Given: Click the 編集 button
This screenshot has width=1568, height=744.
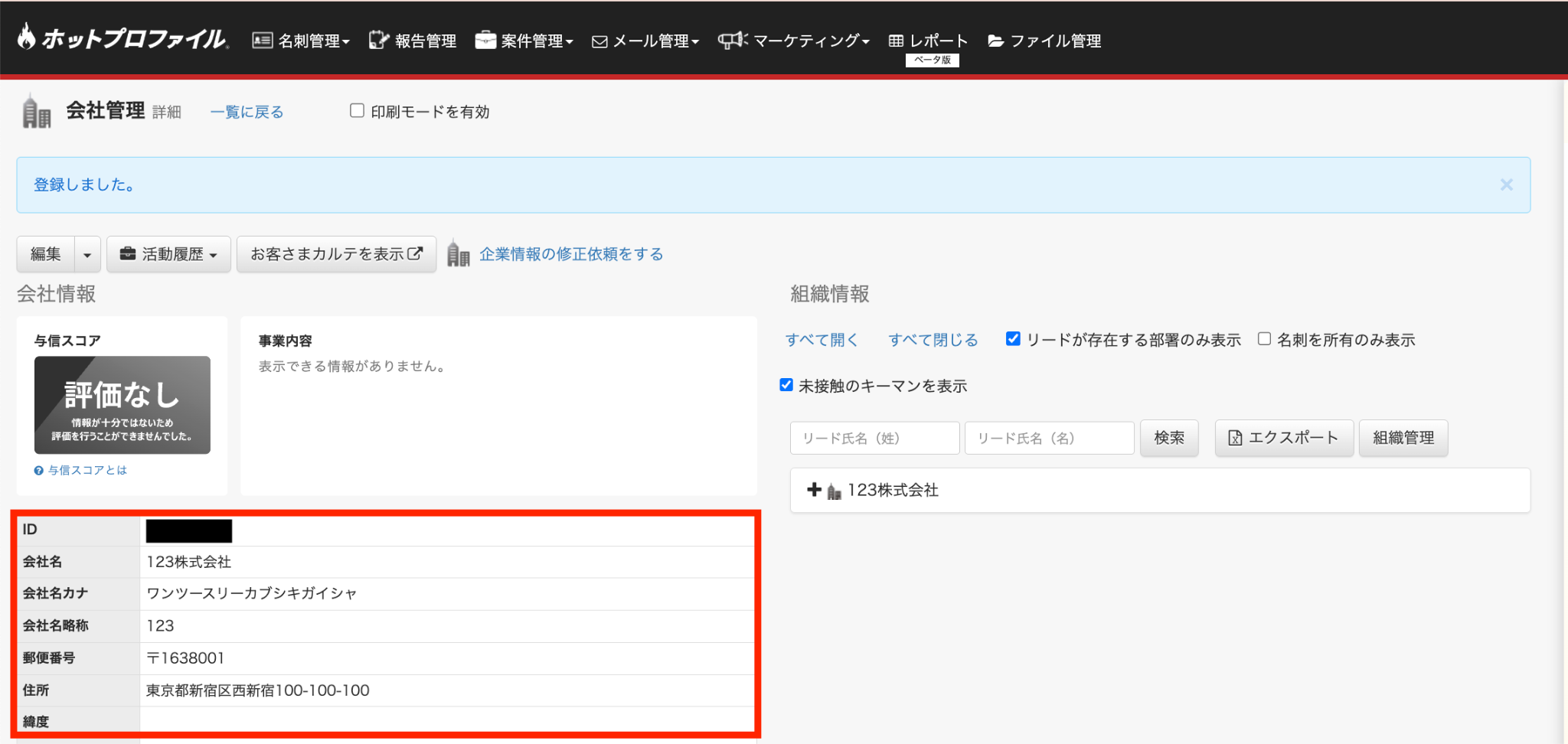Looking at the screenshot, I should pyautogui.click(x=46, y=254).
